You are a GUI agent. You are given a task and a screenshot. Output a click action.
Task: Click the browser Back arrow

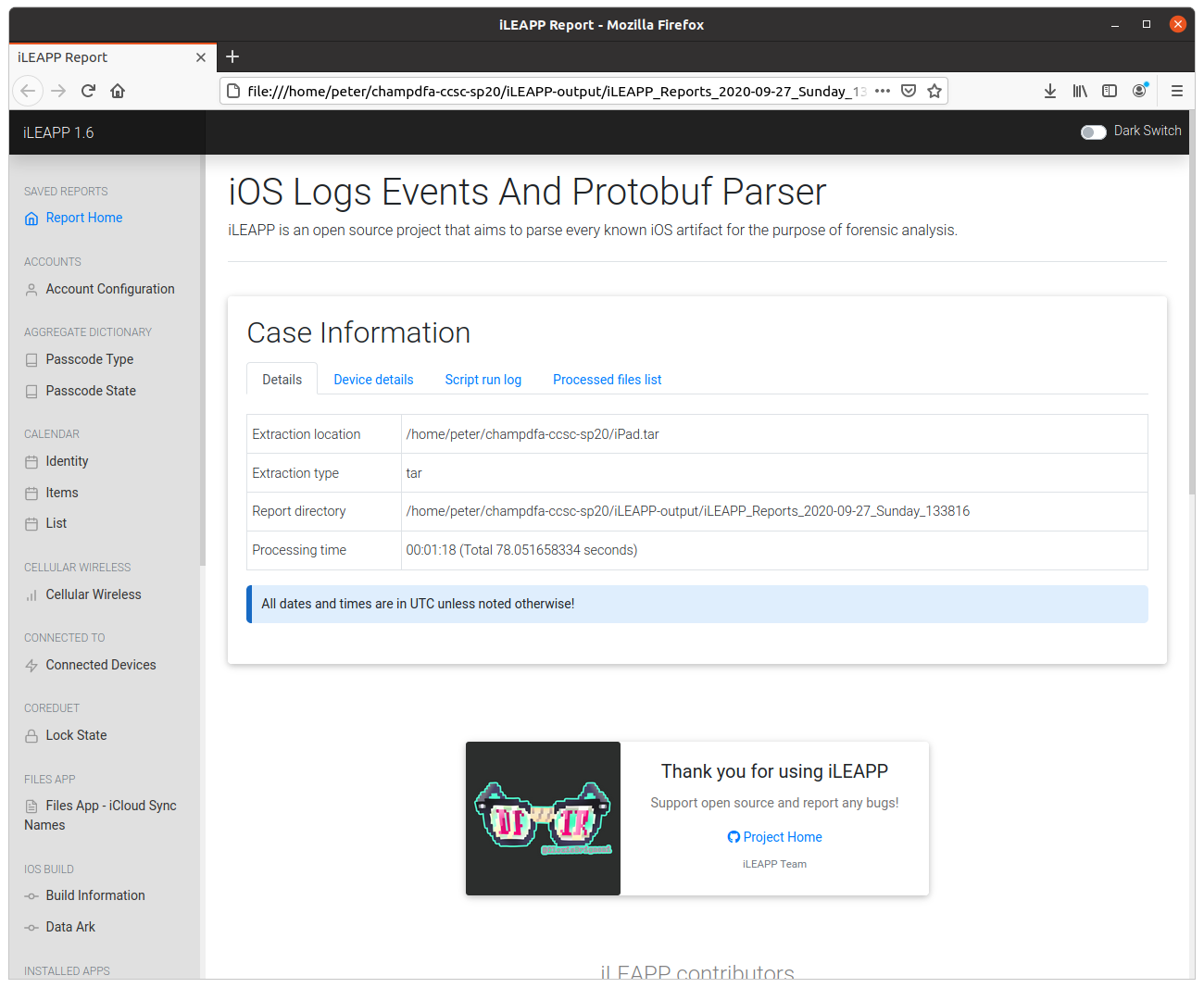click(28, 91)
